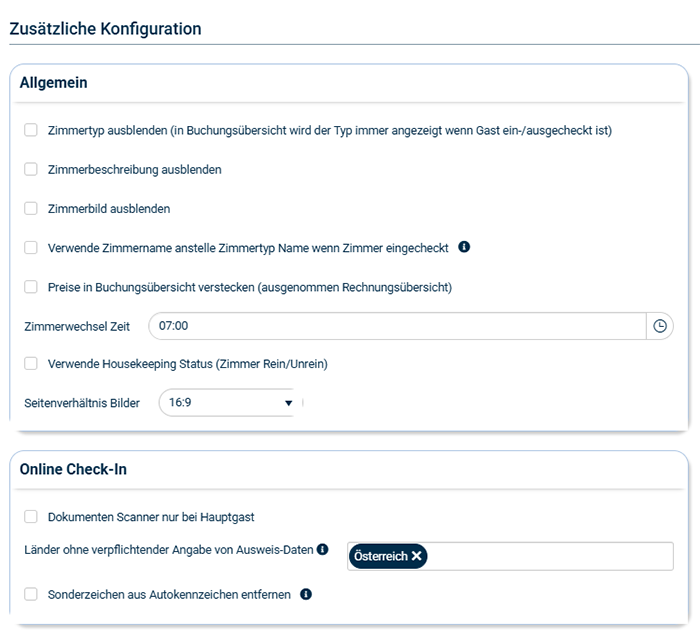Check Dokumenten Scanner nur bei Hauptgast
Viewport: 700px width, 637px height.
pyautogui.click(x=31, y=517)
